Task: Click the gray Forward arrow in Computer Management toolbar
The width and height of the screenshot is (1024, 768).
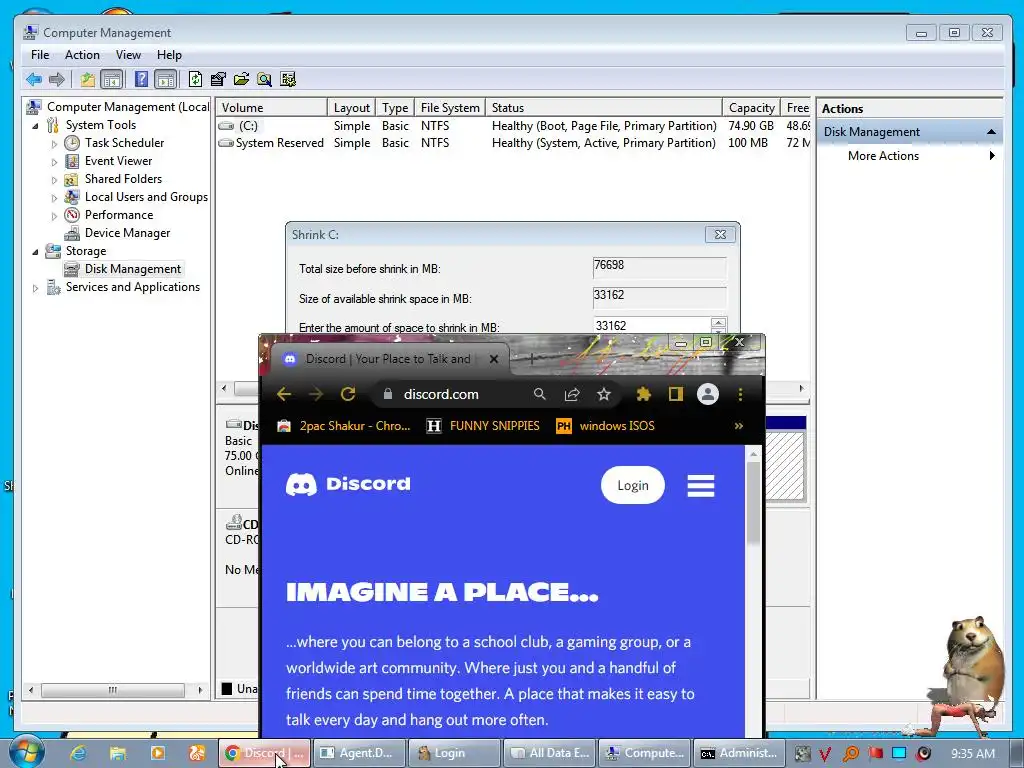Action: pyautogui.click(x=57, y=80)
